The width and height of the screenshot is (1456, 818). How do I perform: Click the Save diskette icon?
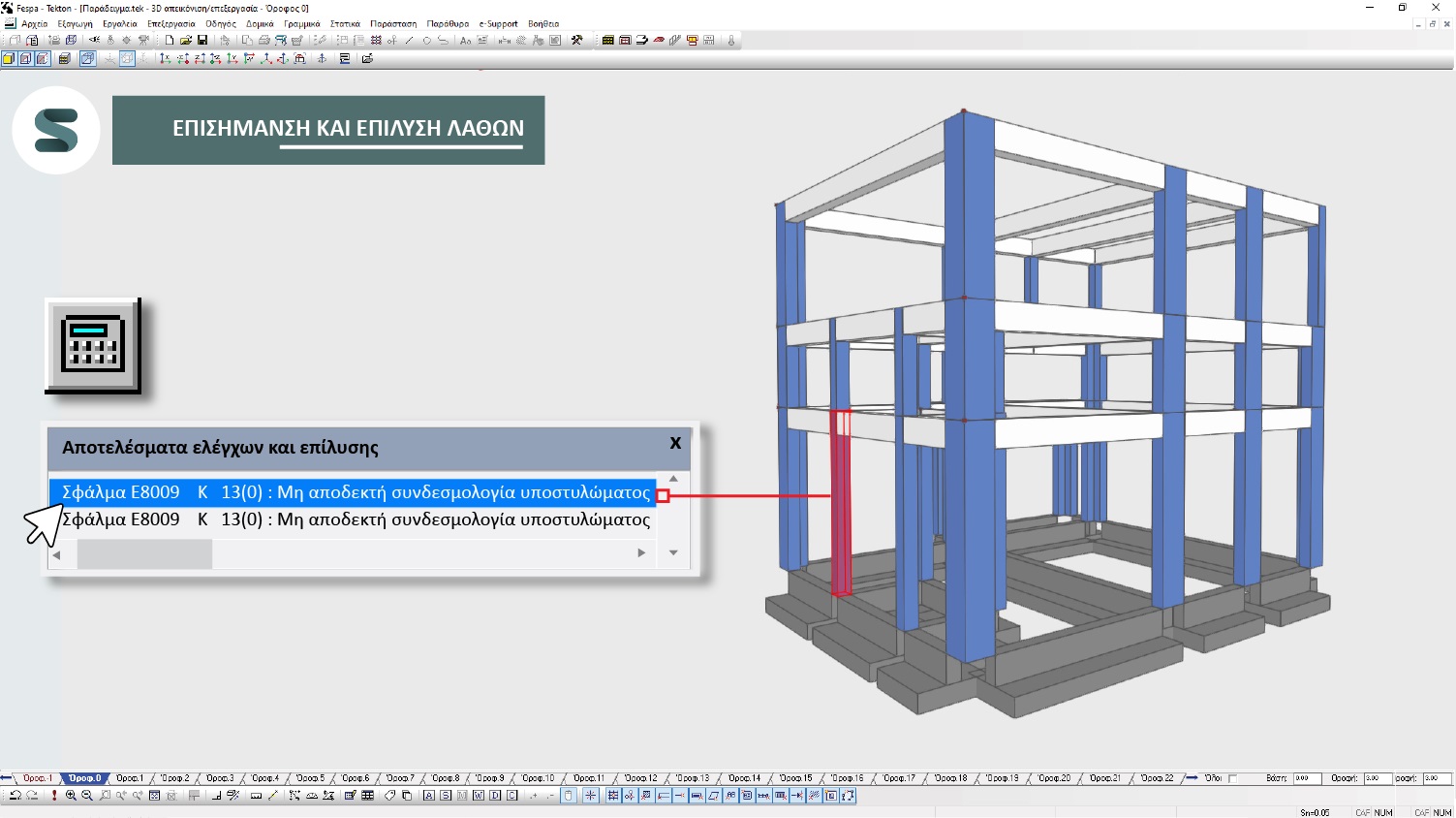(x=202, y=41)
